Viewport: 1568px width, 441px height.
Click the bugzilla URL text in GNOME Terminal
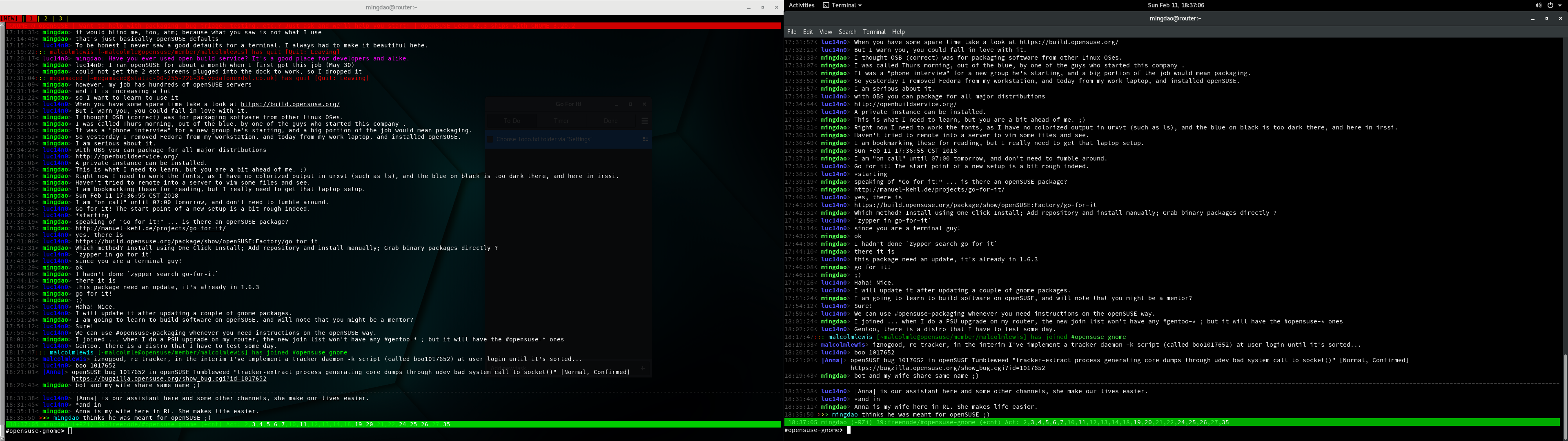948,368
